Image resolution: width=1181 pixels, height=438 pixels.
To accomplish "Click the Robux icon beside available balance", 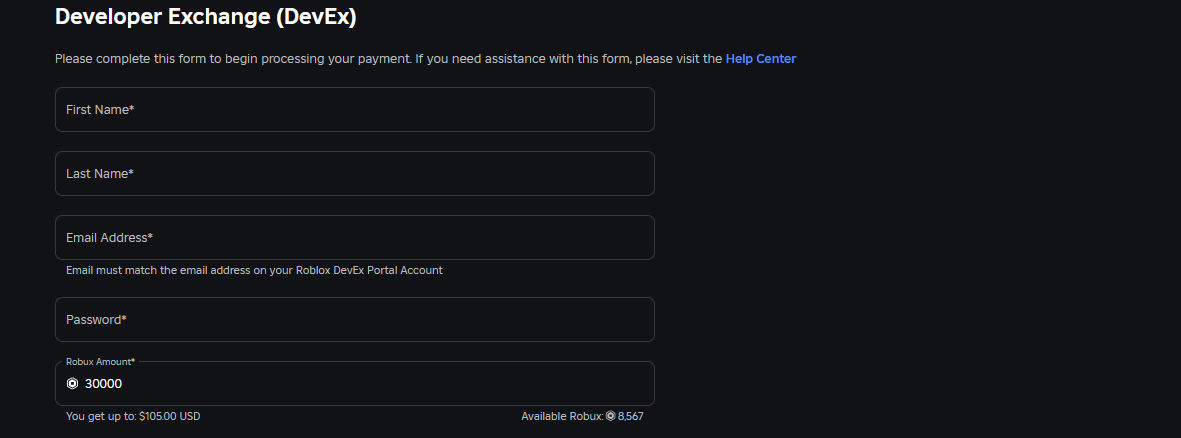I will pyautogui.click(x=610, y=416).
